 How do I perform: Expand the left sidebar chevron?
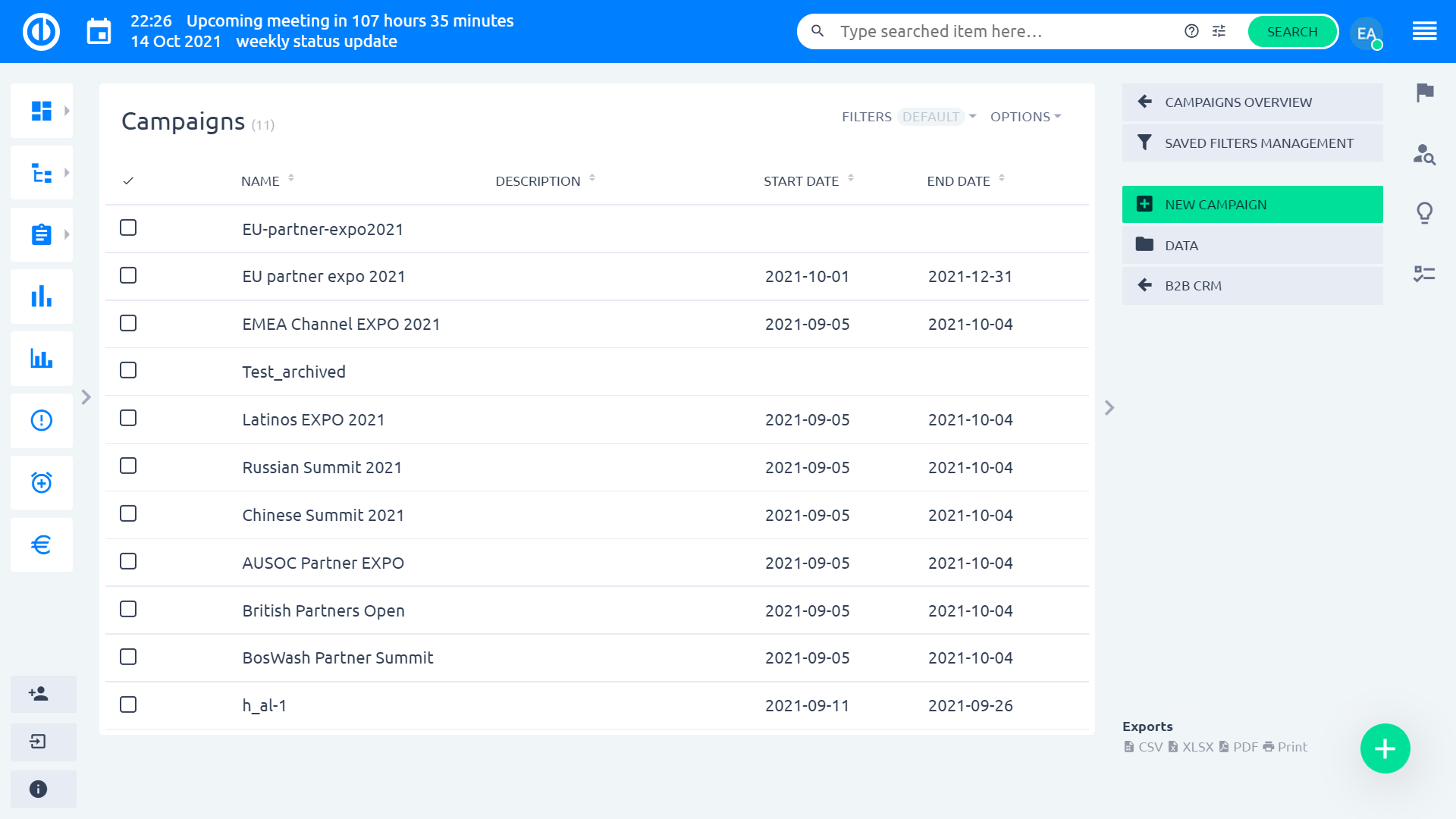[86, 397]
